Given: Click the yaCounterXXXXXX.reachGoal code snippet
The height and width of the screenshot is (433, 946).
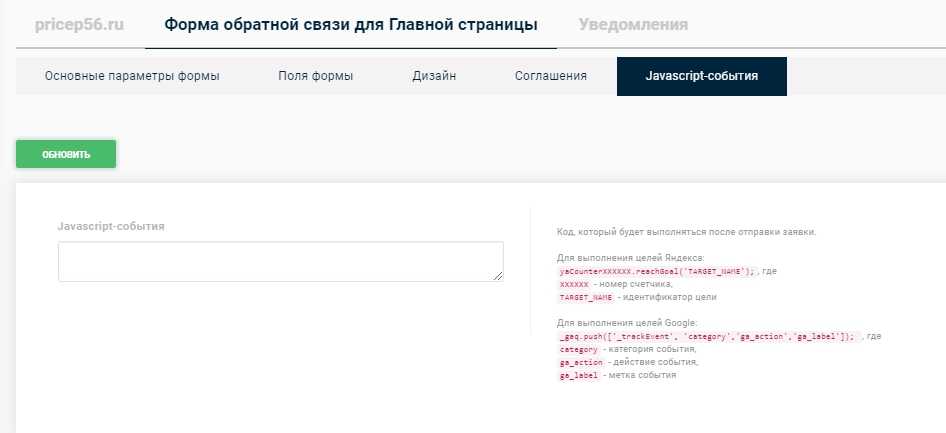Looking at the screenshot, I should 657,271.
